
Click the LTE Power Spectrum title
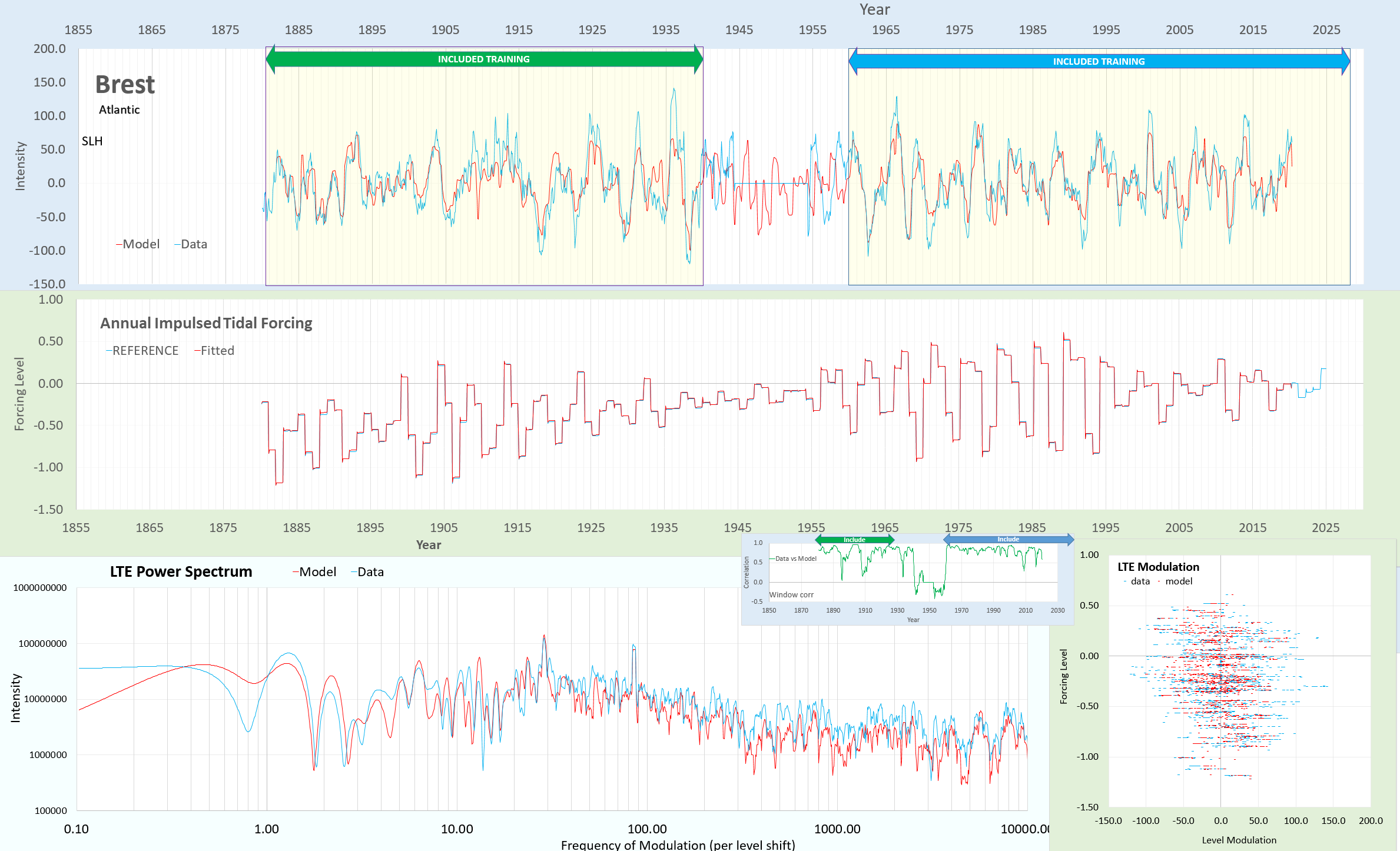(181, 572)
